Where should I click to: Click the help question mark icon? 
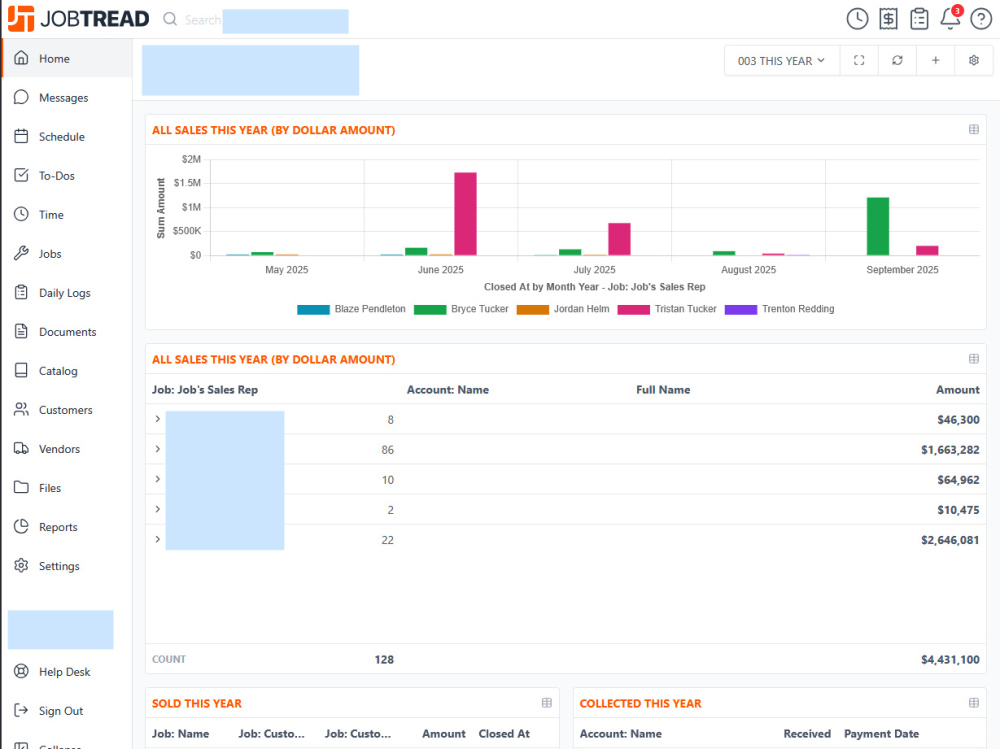981,19
